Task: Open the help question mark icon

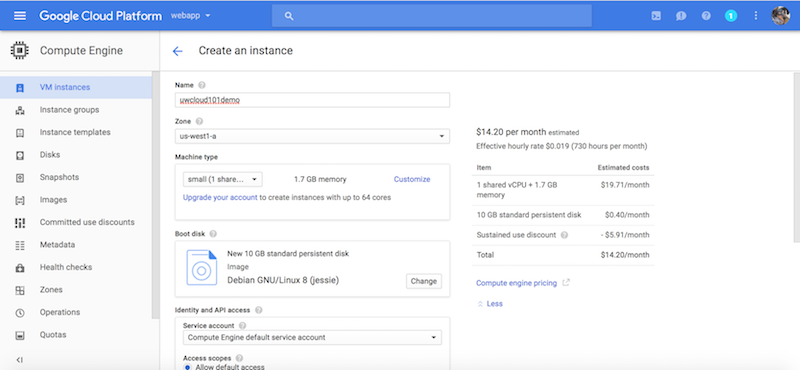Action: 706,16
